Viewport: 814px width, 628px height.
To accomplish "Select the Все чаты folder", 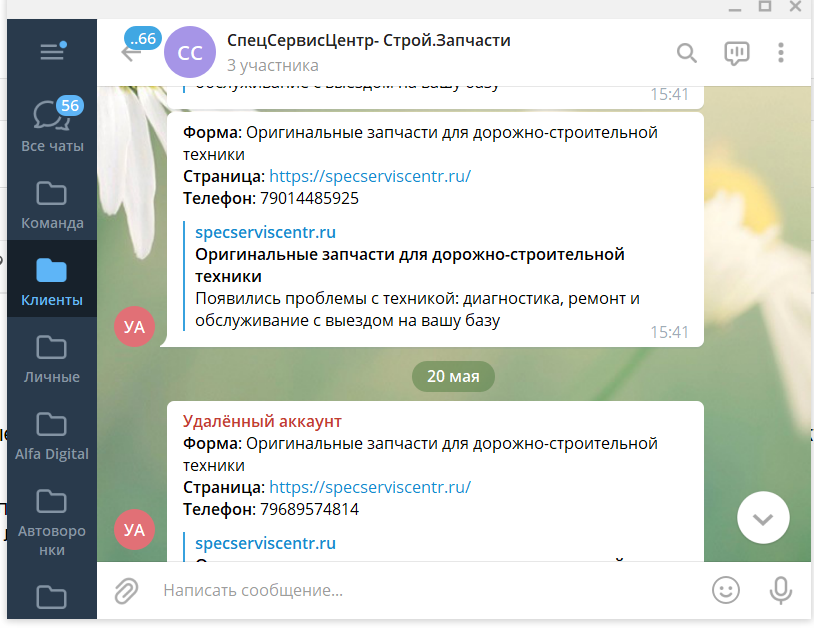I will [x=52, y=125].
